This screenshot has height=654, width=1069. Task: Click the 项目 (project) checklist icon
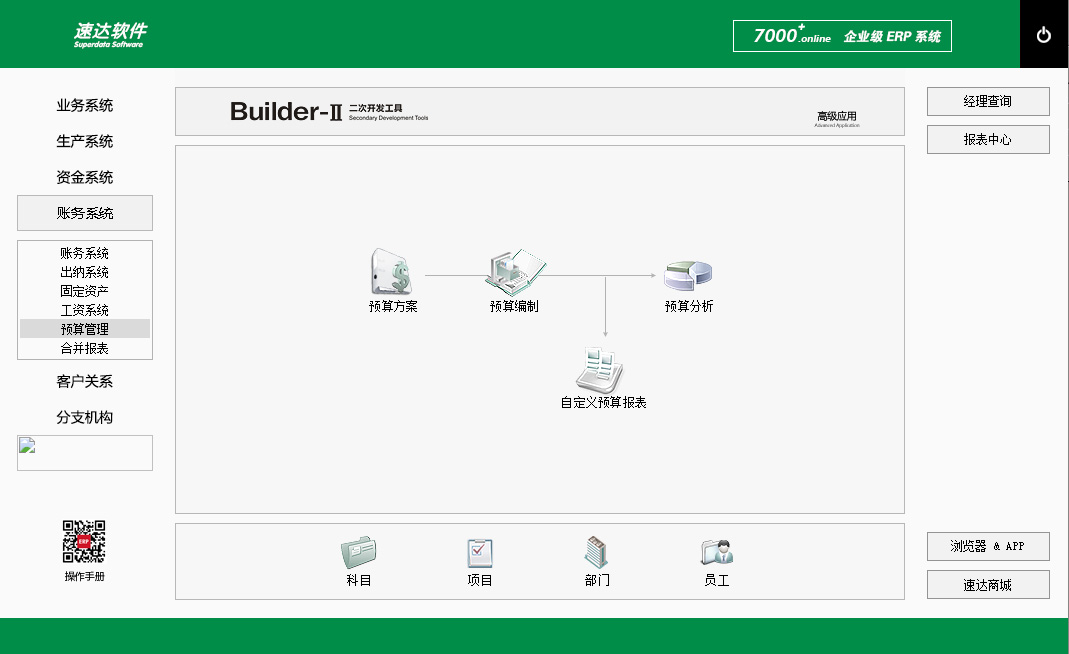479,551
